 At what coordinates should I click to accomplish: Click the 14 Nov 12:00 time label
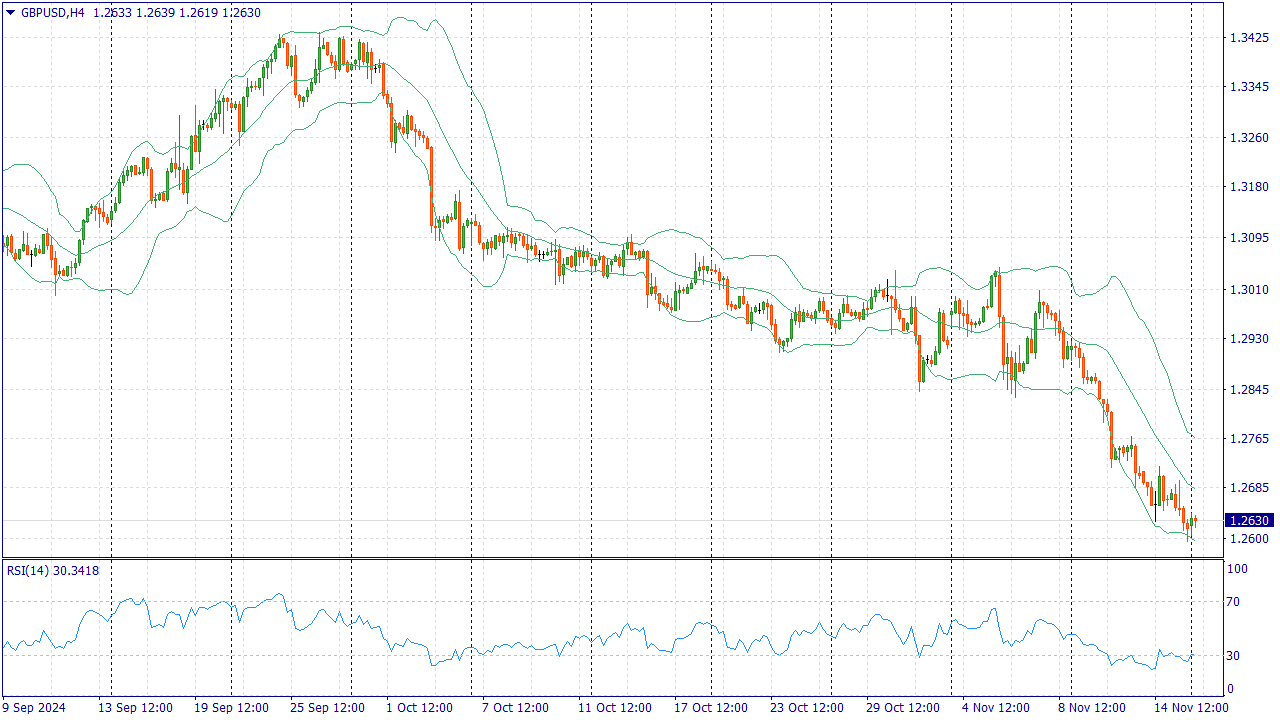[1192, 708]
